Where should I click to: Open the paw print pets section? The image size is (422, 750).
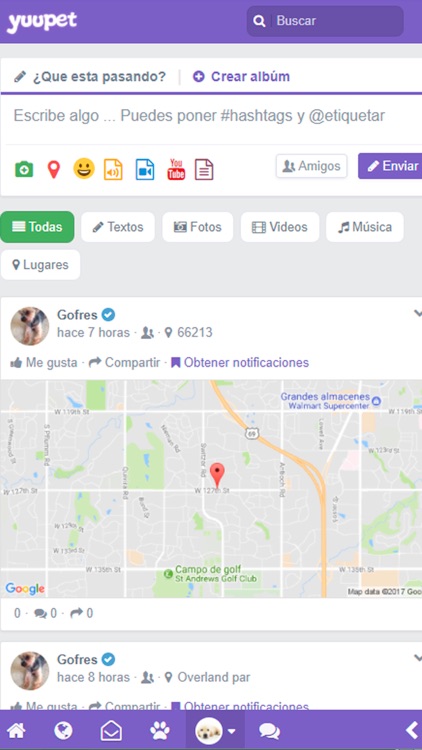(x=160, y=730)
